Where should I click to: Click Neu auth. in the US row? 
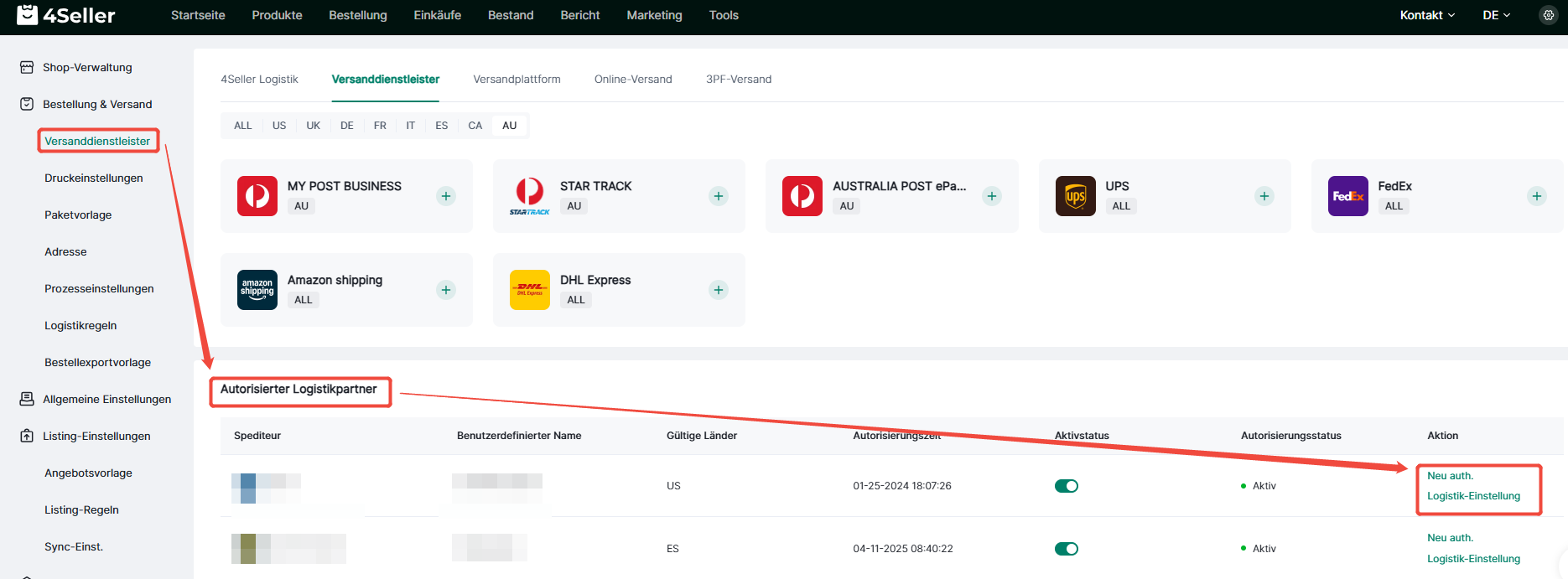click(1450, 476)
